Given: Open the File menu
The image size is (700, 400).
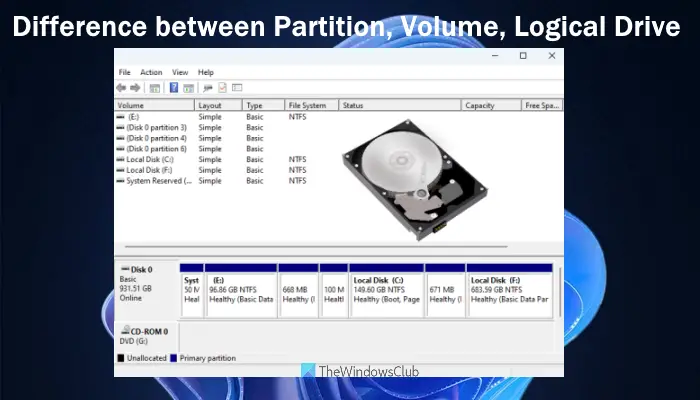Looking at the screenshot, I should click(125, 72).
